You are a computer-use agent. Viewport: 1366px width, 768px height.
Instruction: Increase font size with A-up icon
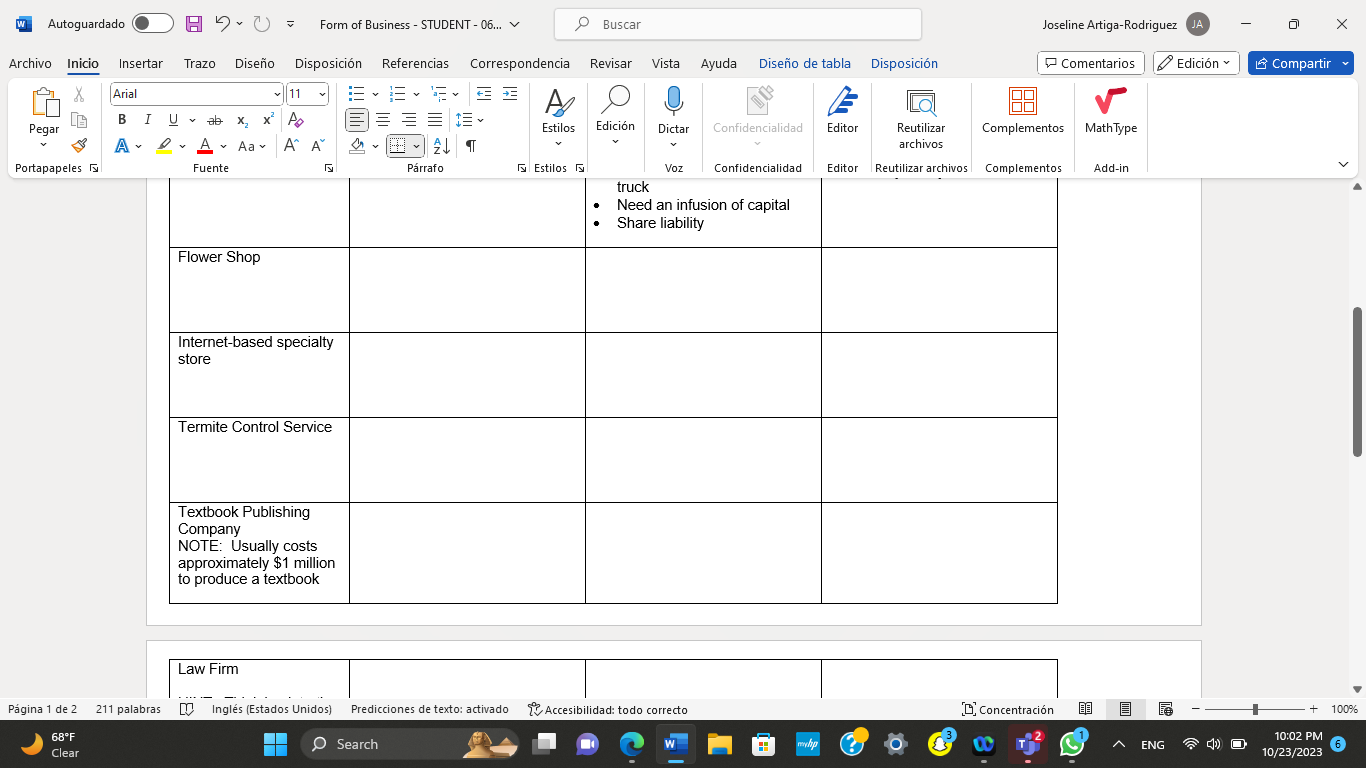(291, 145)
